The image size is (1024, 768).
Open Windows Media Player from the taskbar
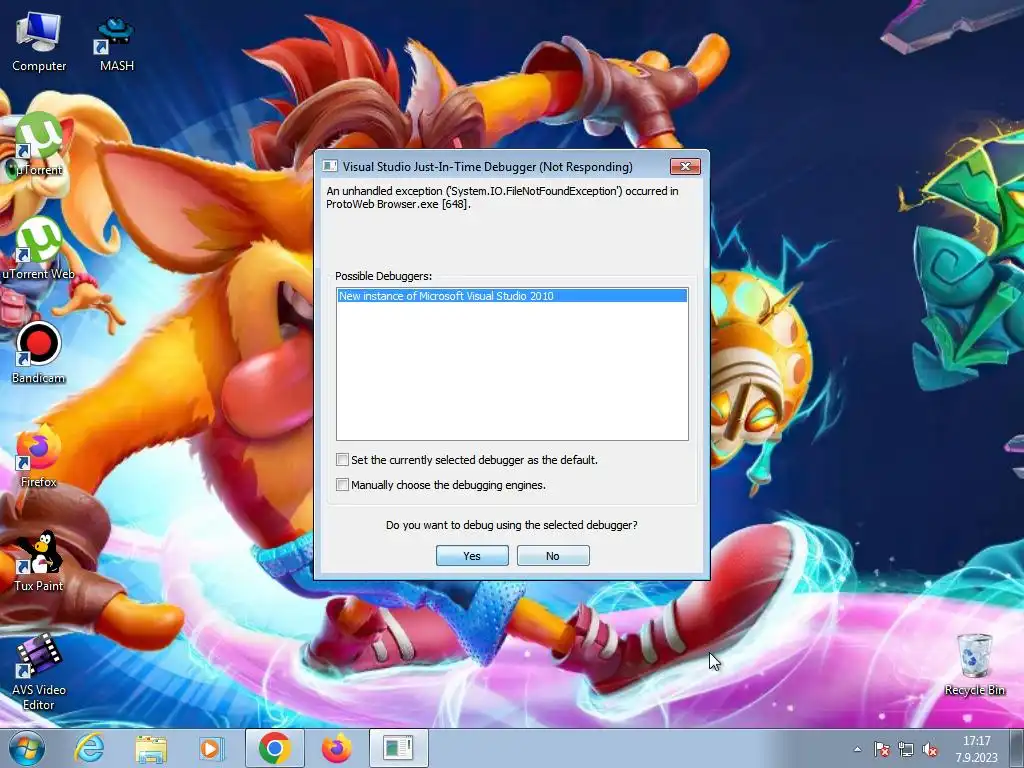coord(212,748)
